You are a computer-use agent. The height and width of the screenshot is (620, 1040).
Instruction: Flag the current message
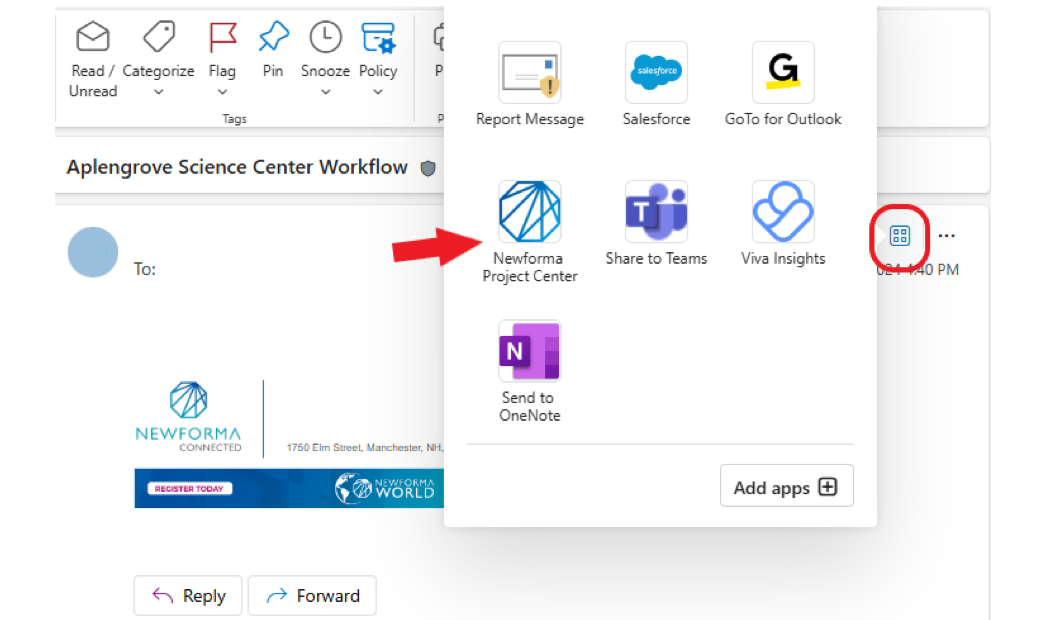[222, 50]
